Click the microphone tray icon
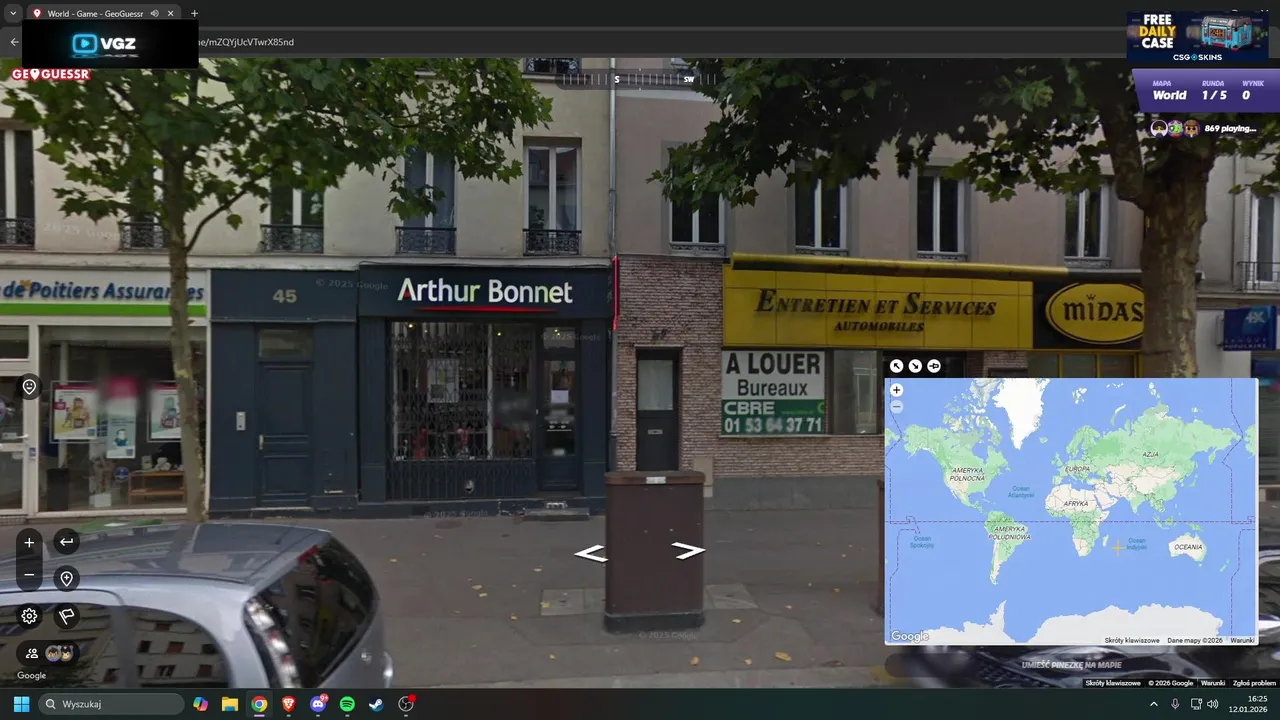This screenshot has height=720, width=1280. [1175, 704]
